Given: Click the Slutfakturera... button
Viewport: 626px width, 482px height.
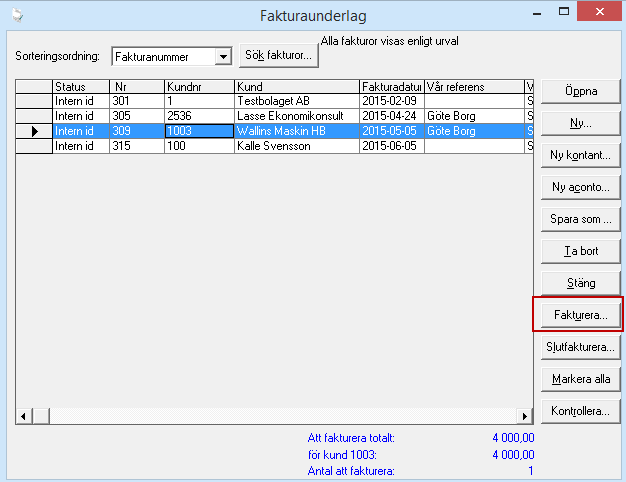Looking at the screenshot, I should tap(580, 347).
